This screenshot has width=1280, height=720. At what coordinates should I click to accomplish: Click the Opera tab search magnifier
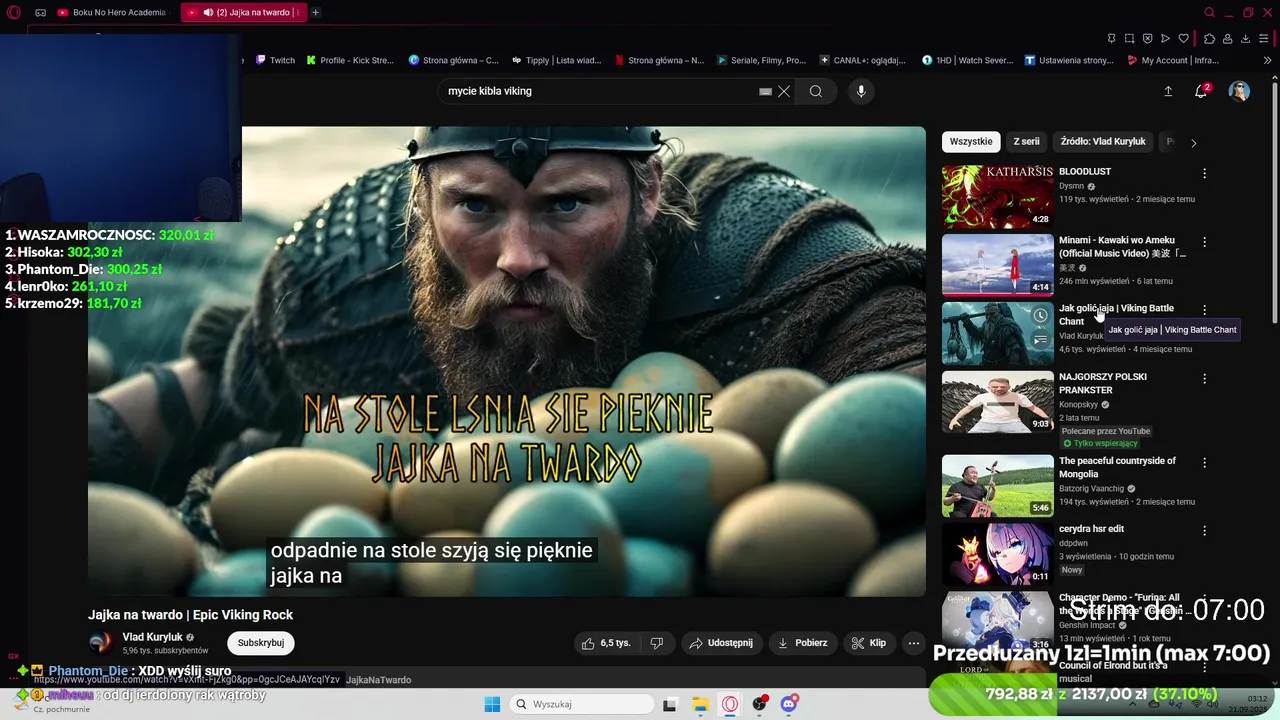[x=1209, y=12]
